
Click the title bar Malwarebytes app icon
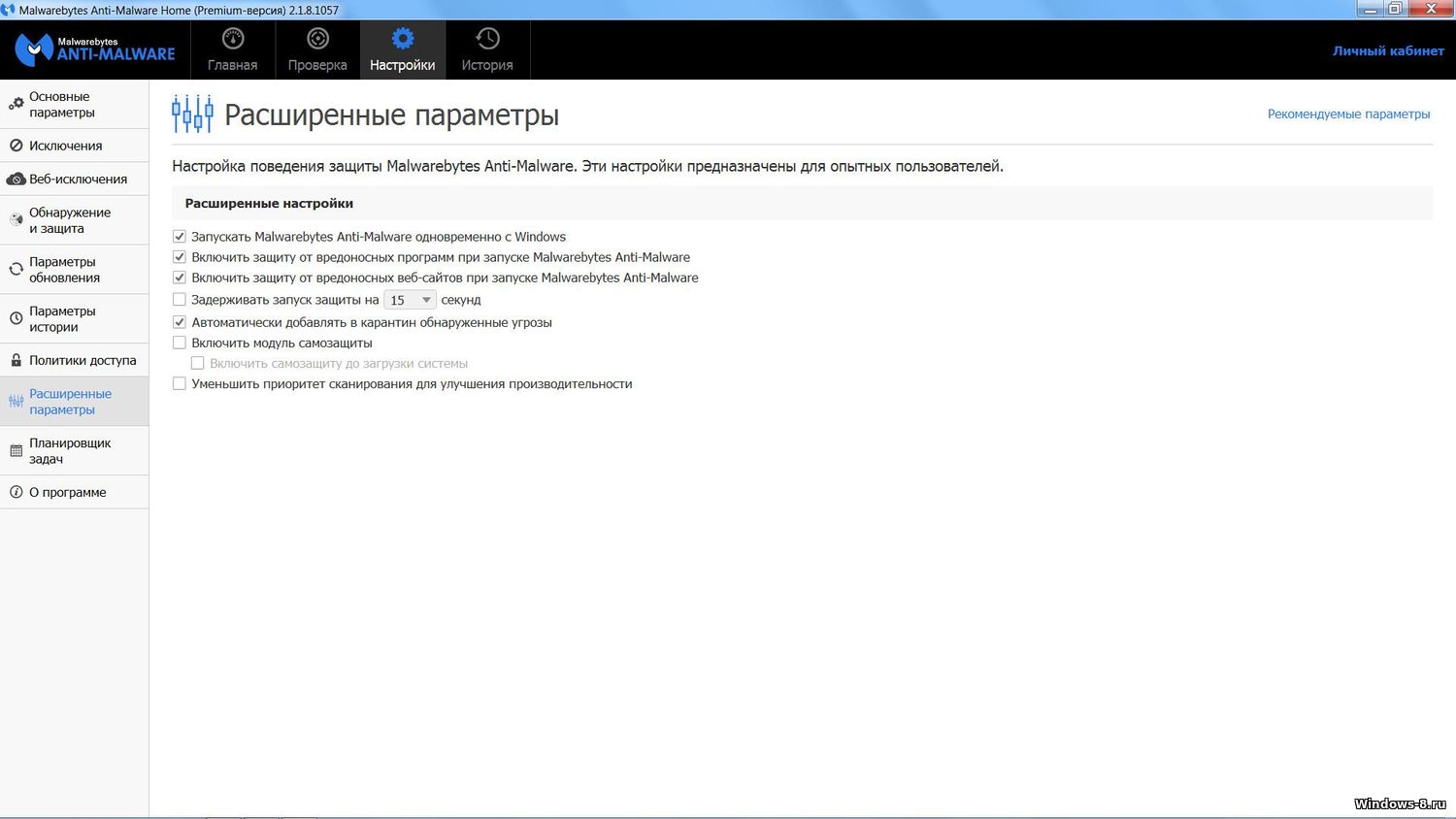9,9
